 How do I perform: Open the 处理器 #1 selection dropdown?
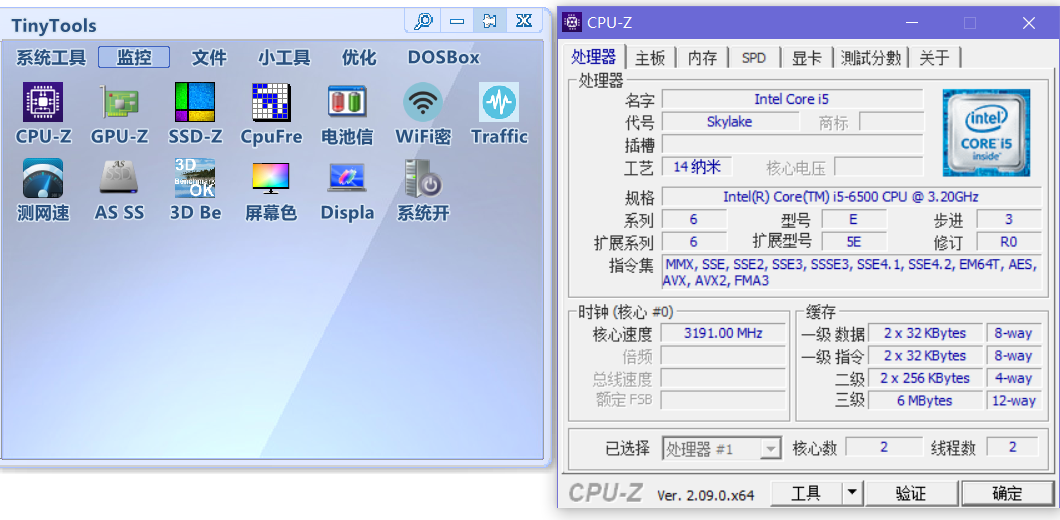[721, 448]
